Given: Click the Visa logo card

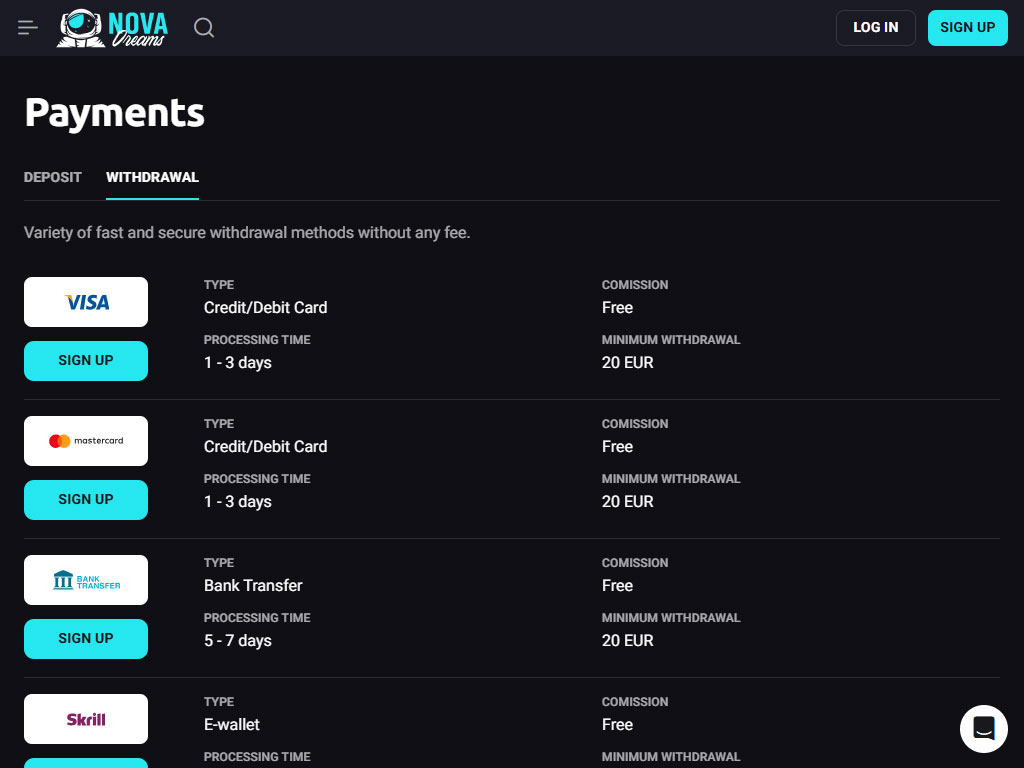Looking at the screenshot, I should 86,302.
